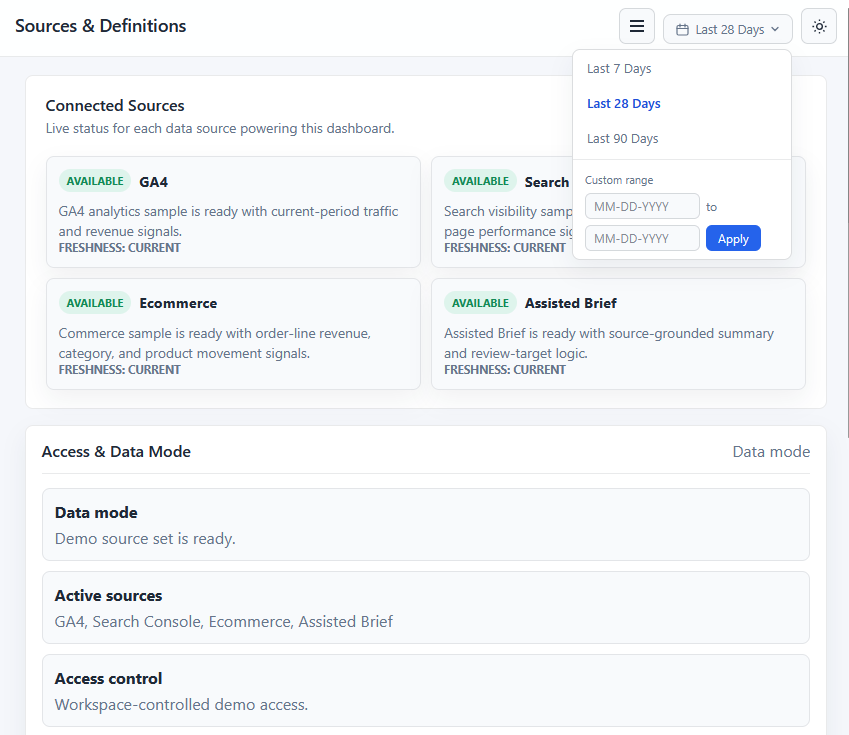Click the AVAILABLE badge on GA4 card

[95, 181]
